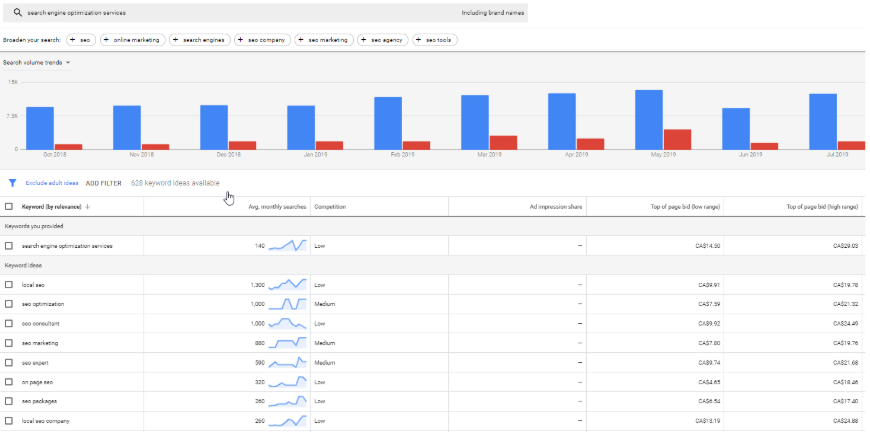Add the 'seo marketing' broaden-search chip
870x434 pixels.
[x=324, y=40]
